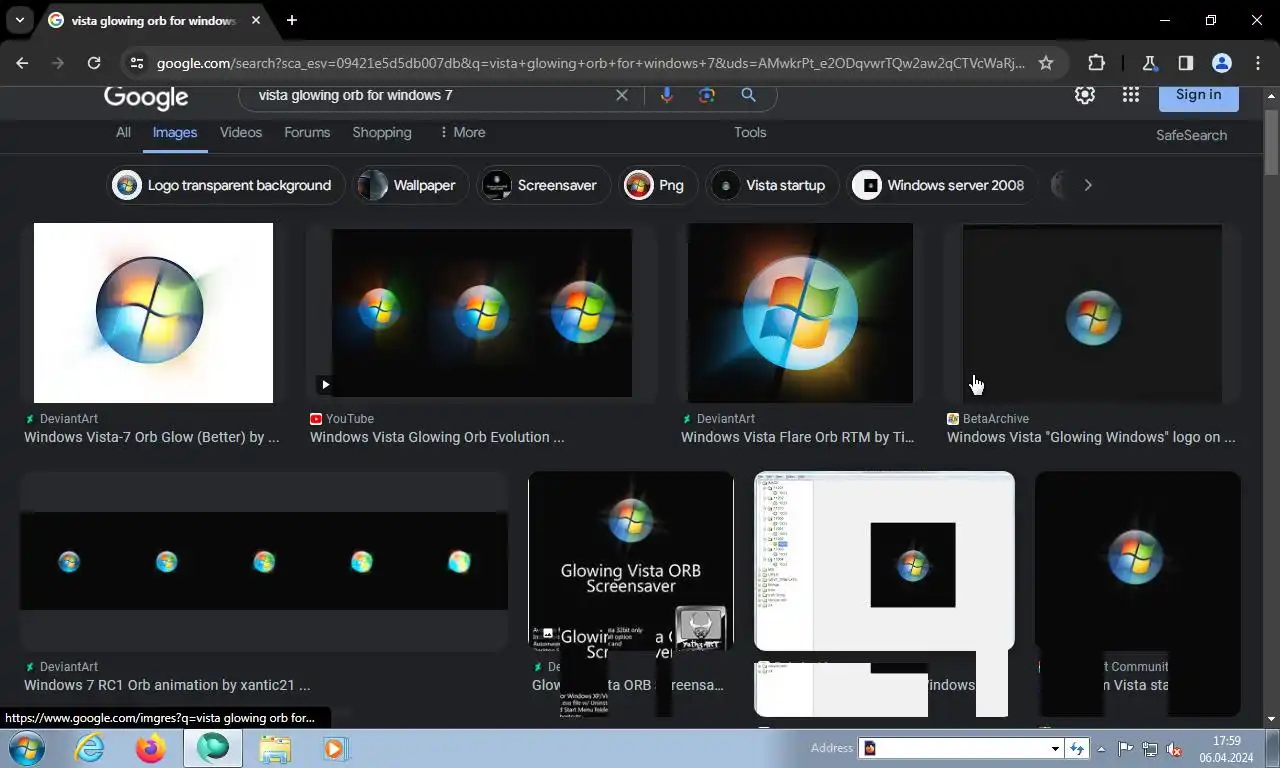
Task: Clear the Google search box
Action: point(622,95)
